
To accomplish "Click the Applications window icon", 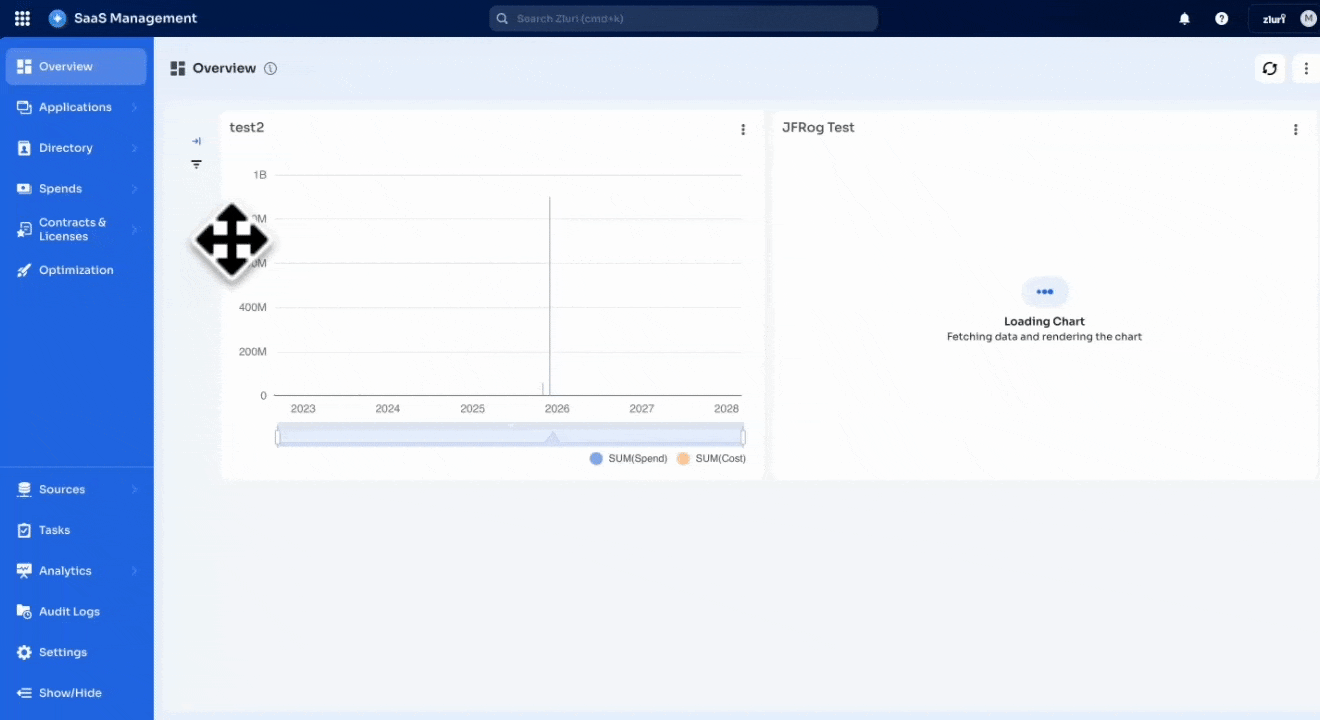I will [24, 107].
